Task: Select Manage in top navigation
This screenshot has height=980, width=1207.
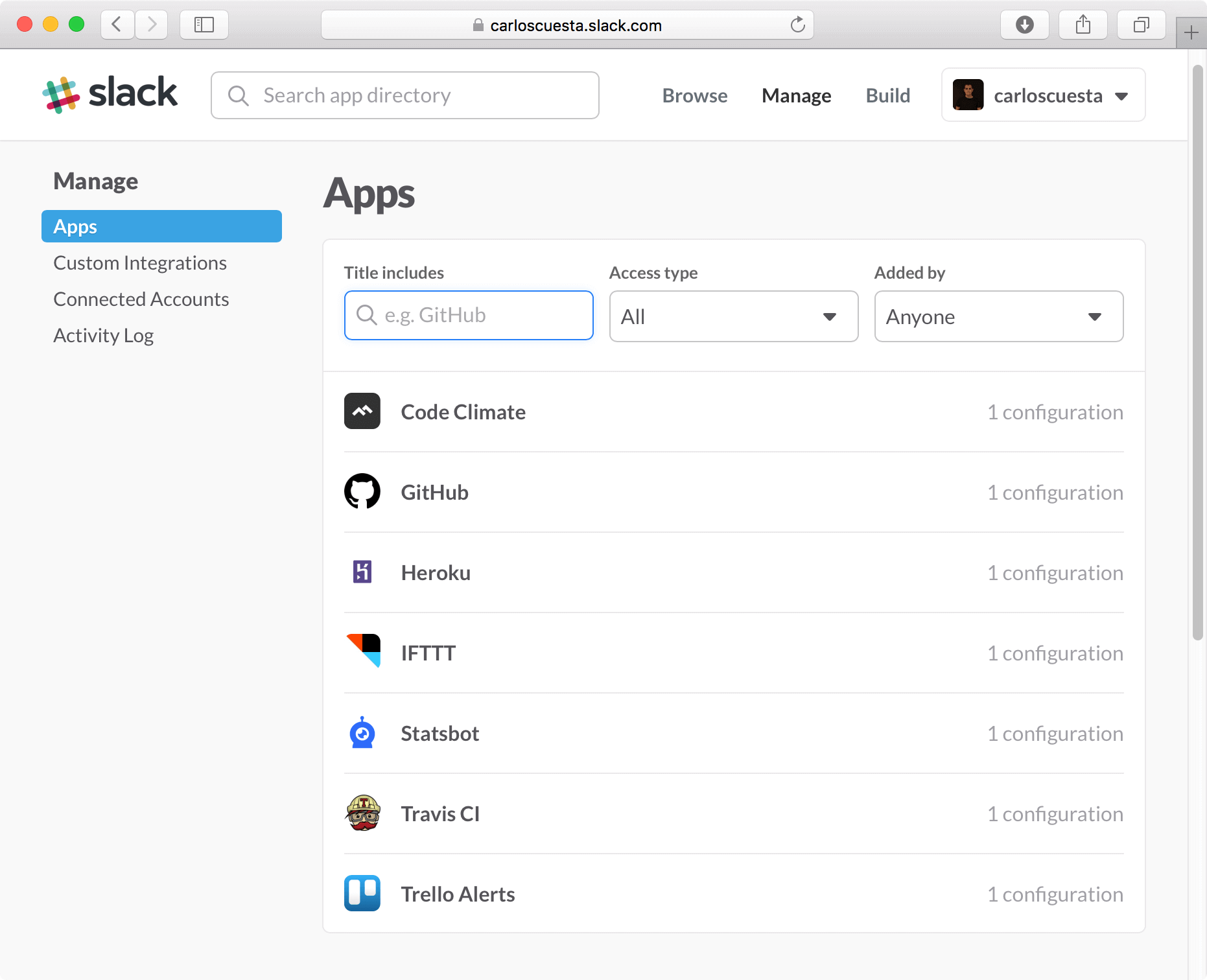Action: 797,95
